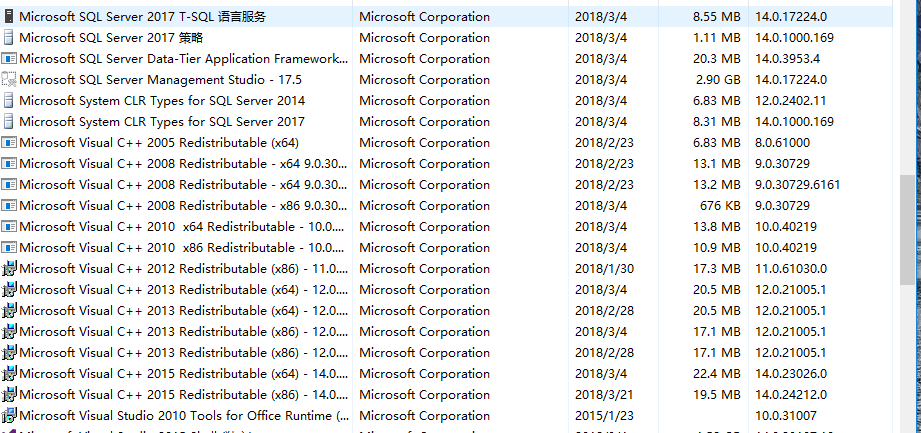Click icon of Visual C++ 2013 (x64) installed 2018/2/28
The image size is (921, 433).
(x=9, y=311)
